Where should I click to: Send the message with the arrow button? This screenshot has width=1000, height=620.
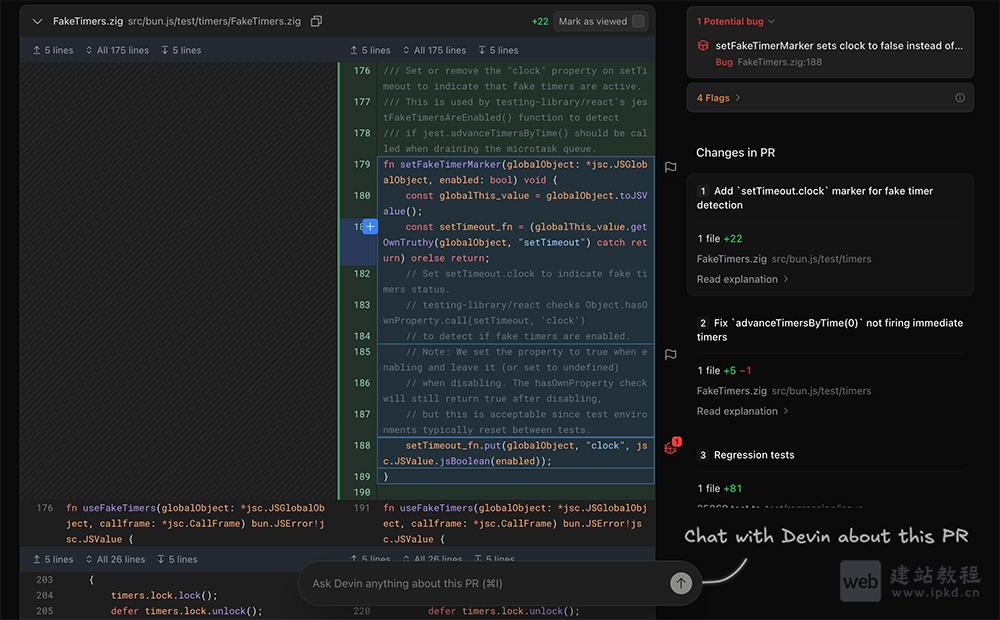(x=681, y=583)
